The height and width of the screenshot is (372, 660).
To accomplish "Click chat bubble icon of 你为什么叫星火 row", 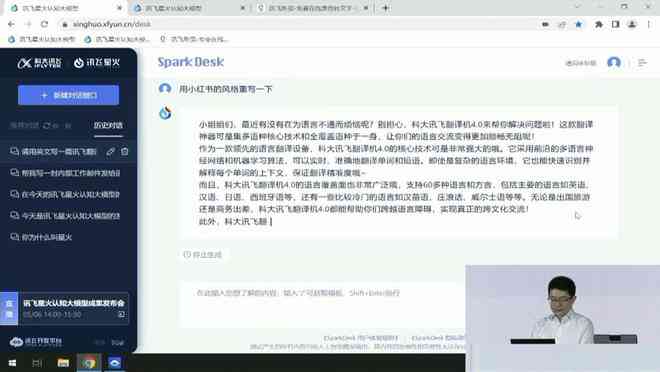I will [14, 237].
